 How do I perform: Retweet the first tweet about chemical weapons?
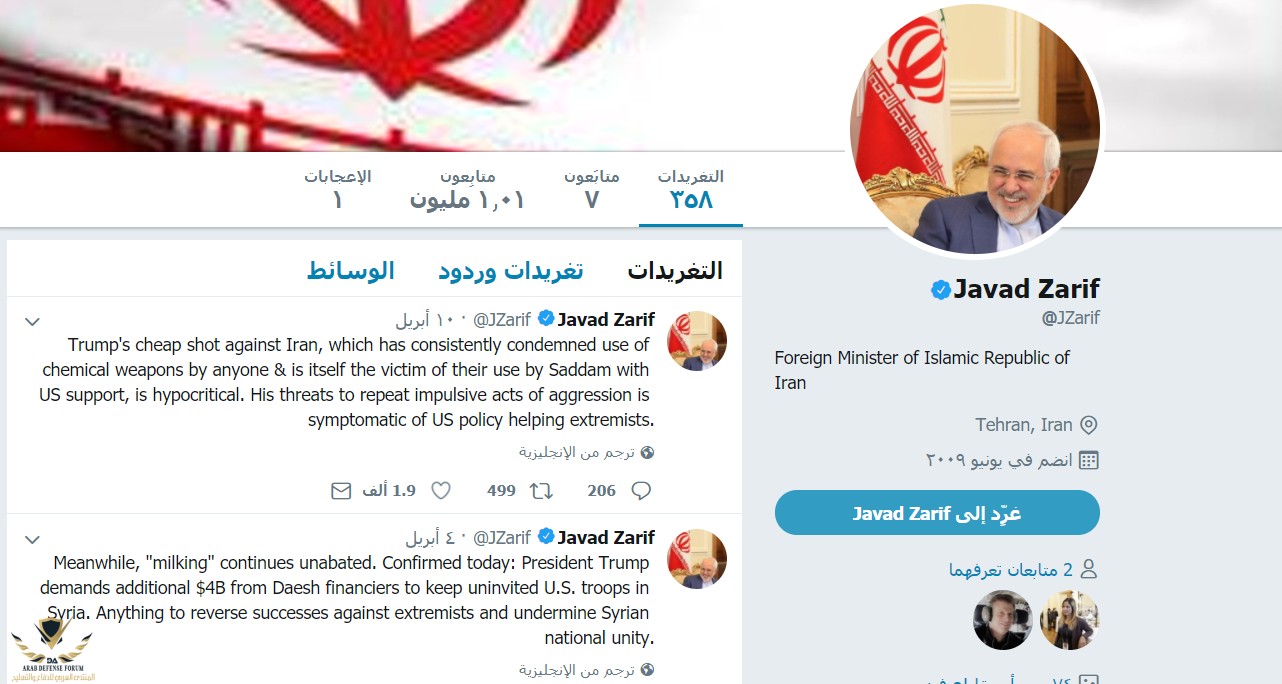pos(541,490)
